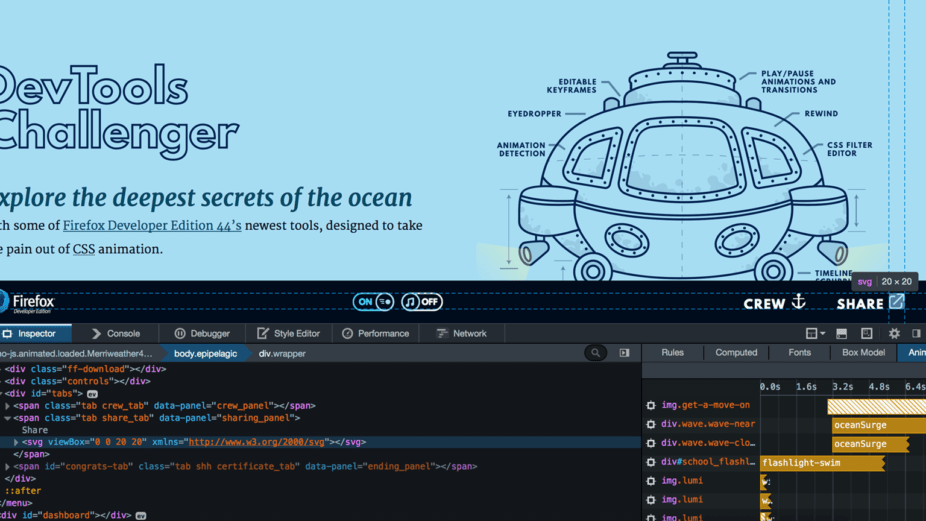Toggle the split console icon
Viewport: 926px width, 521px height.
click(x=842, y=334)
